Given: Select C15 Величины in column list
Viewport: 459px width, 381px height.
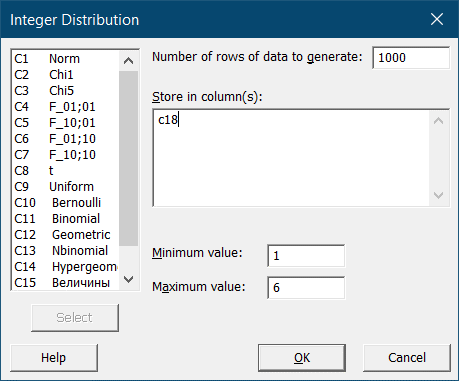Looking at the screenshot, I should pyautogui.click(x=66, y=283).
